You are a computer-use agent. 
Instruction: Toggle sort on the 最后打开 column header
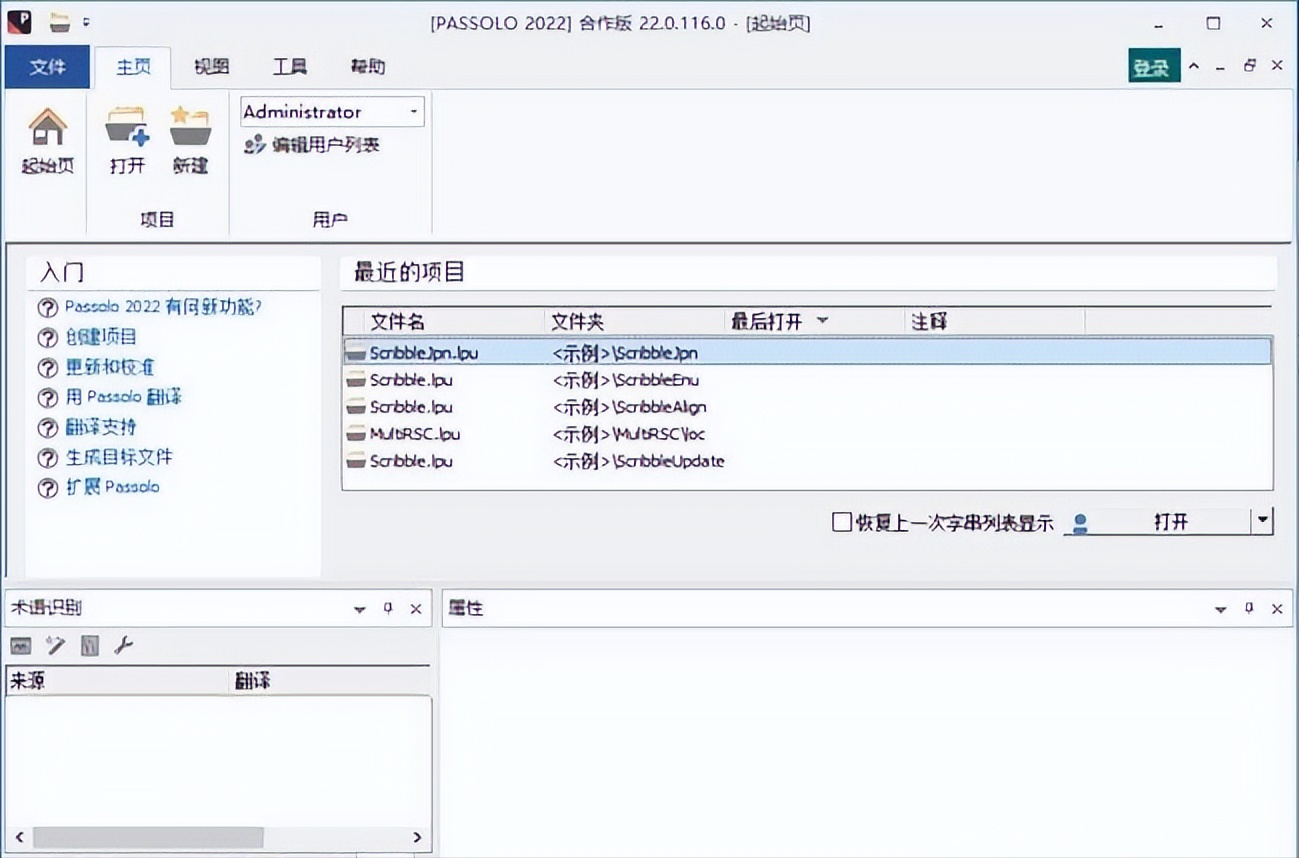813,321
